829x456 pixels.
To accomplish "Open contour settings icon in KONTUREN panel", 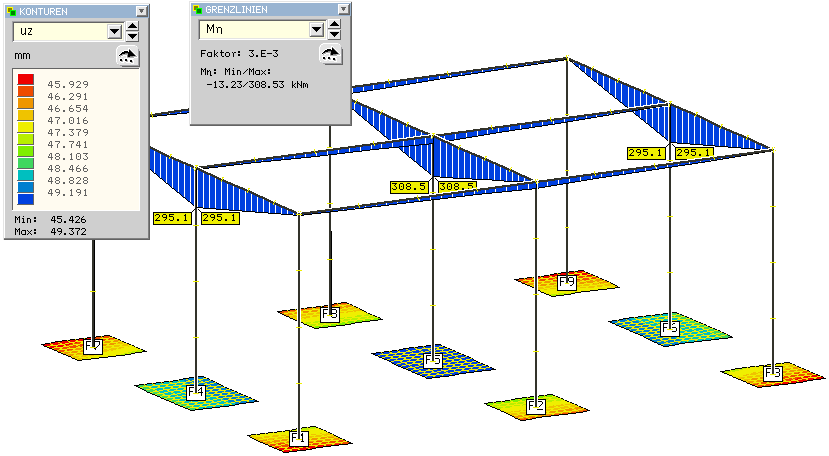I will (128, 56).
